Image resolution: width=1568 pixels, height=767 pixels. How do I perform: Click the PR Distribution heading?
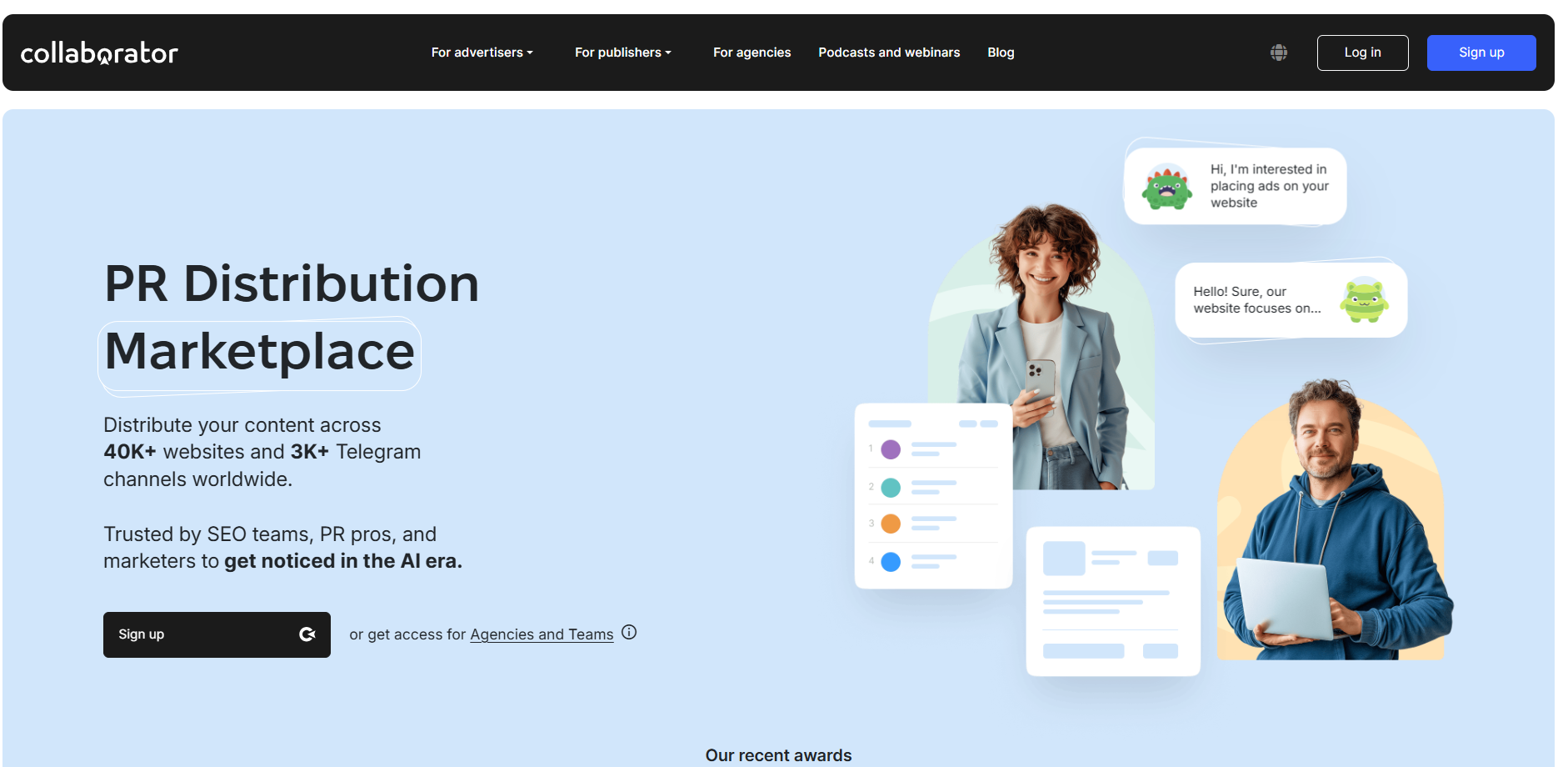292,283
